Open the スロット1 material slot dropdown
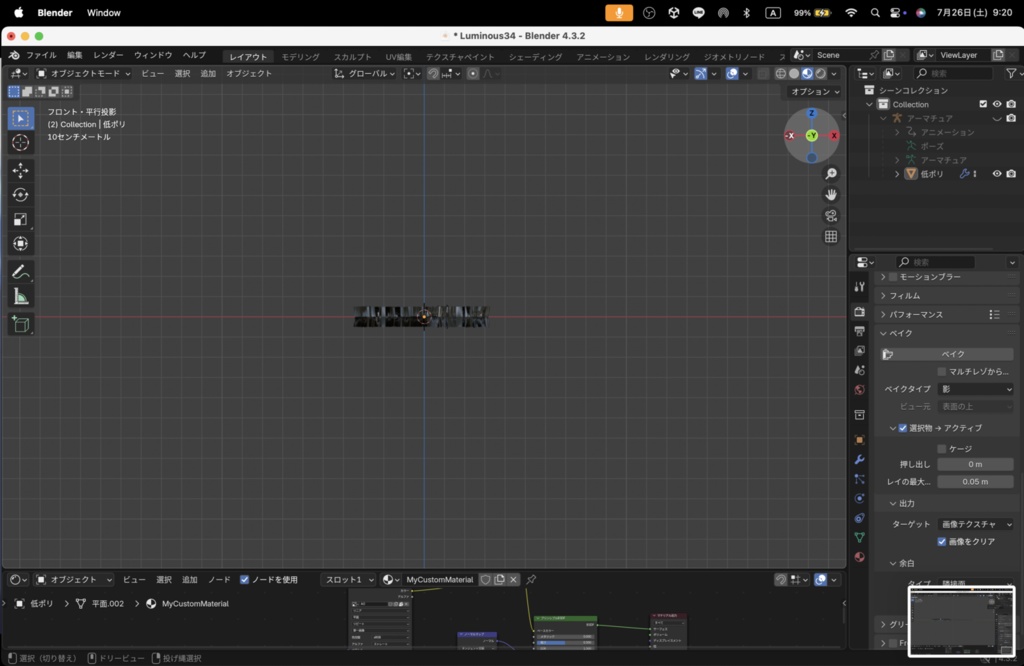 pyautogui.click(x=349, y=579)
